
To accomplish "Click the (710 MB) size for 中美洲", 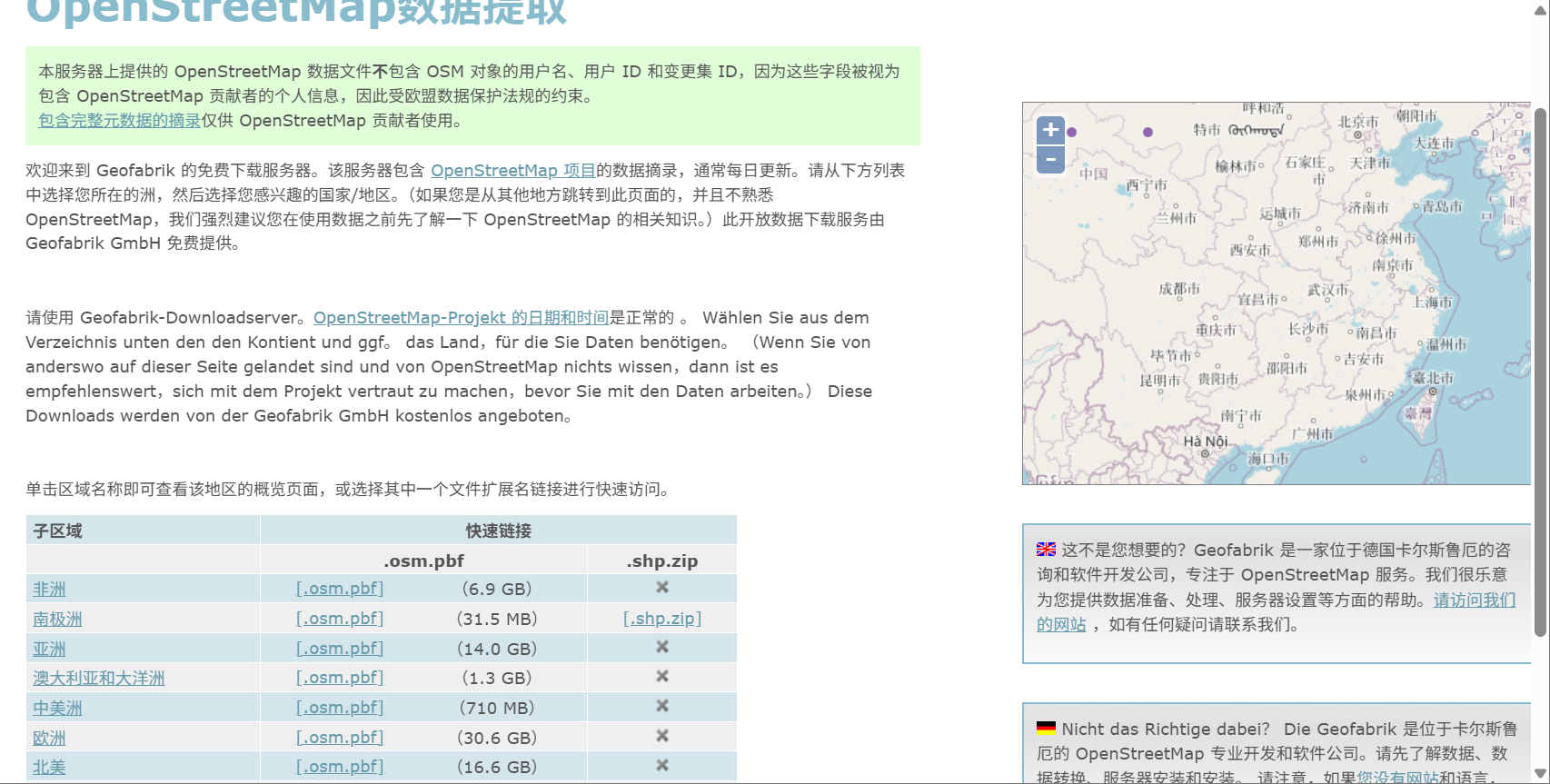I will point(497,708).
